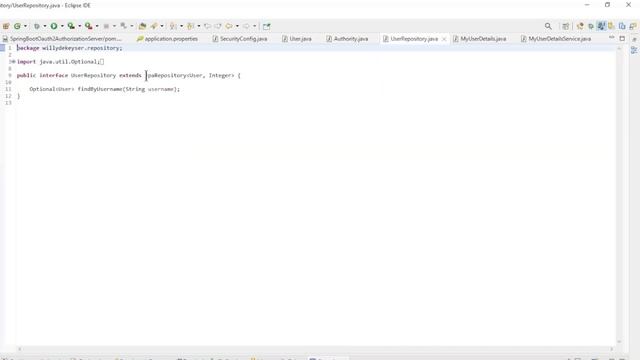Click the Debug bug icon in toolbar
Image resolution: width=640 pixels, height=360 pixels.
pos(36,26)
